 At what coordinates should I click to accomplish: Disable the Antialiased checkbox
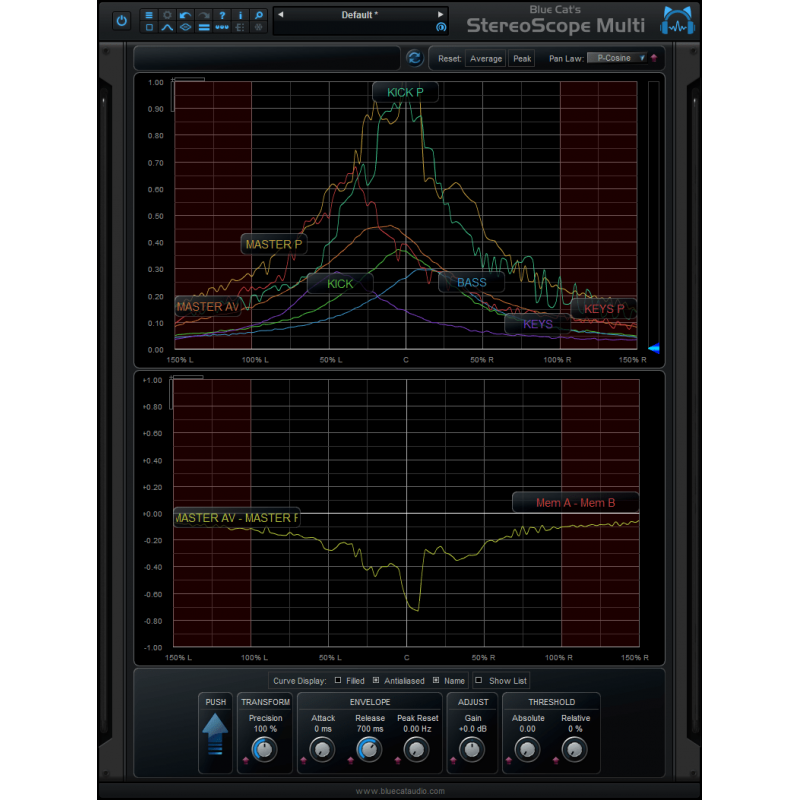pos(375,681)
